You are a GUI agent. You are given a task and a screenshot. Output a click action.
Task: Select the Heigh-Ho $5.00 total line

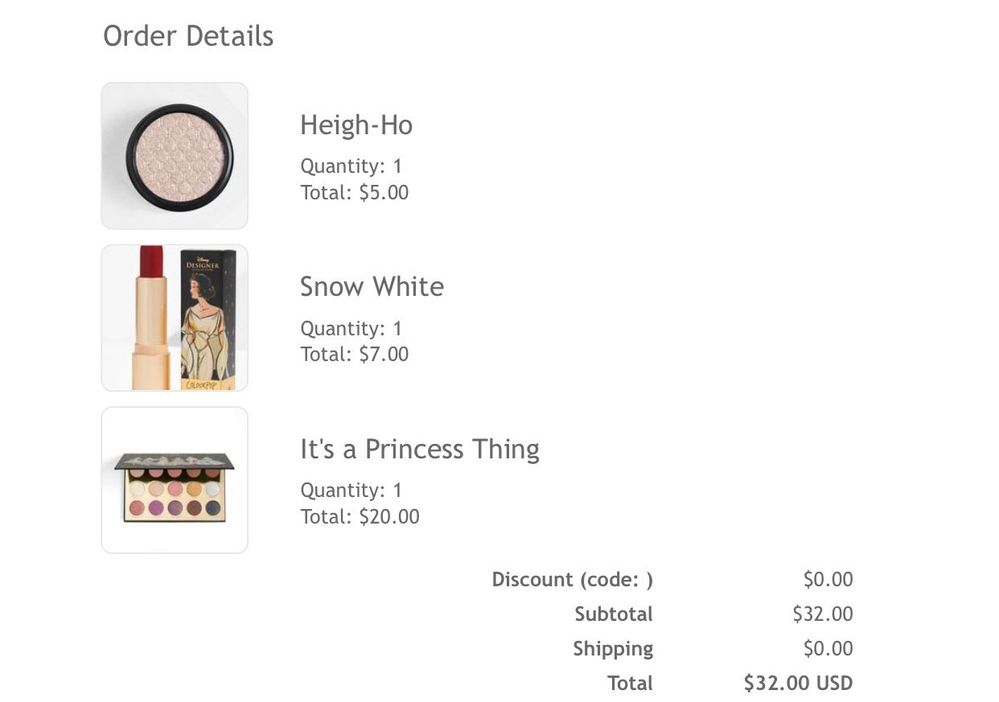point(354,192)
